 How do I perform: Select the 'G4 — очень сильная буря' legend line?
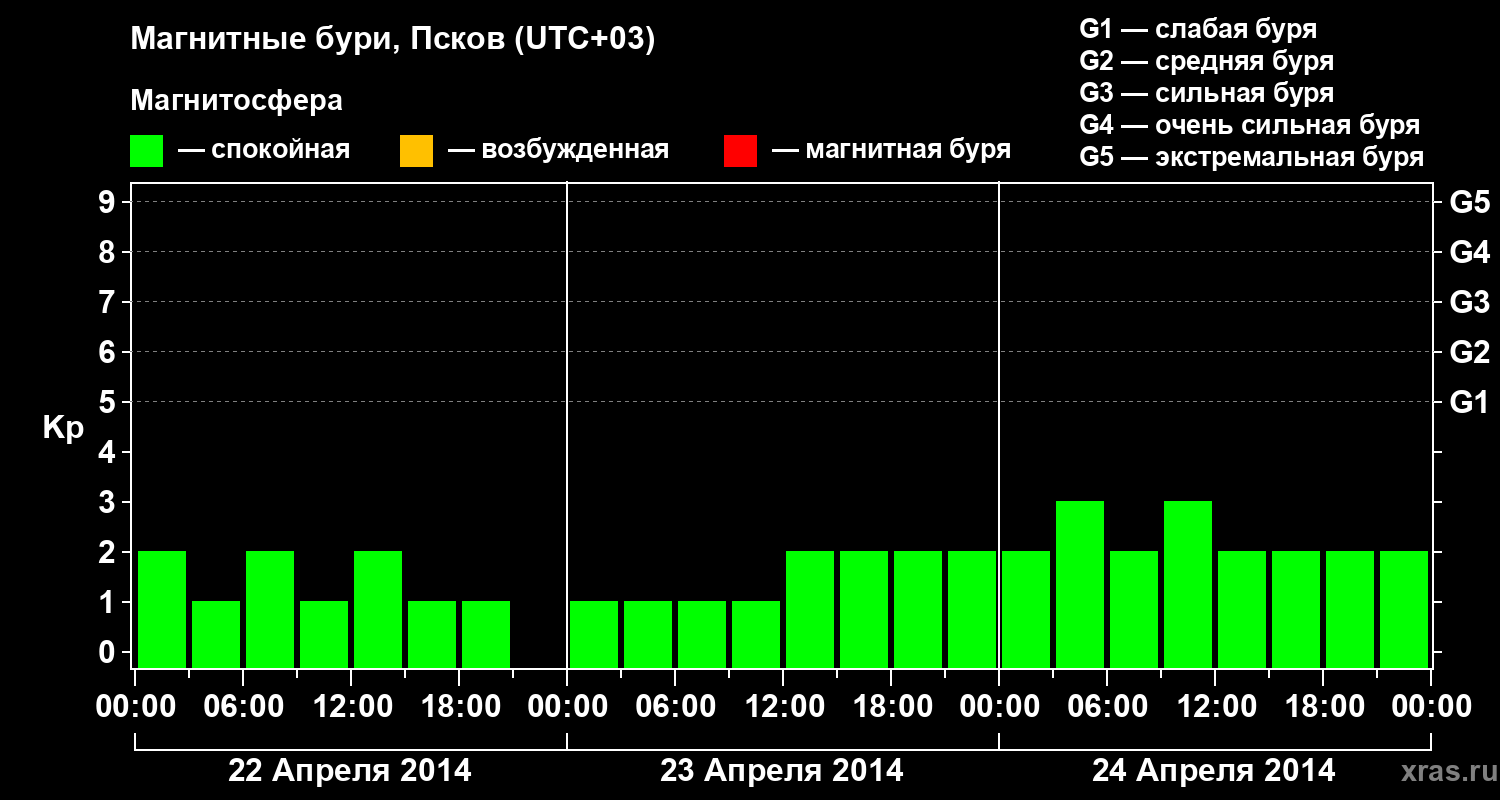(x=1250, y=125)
